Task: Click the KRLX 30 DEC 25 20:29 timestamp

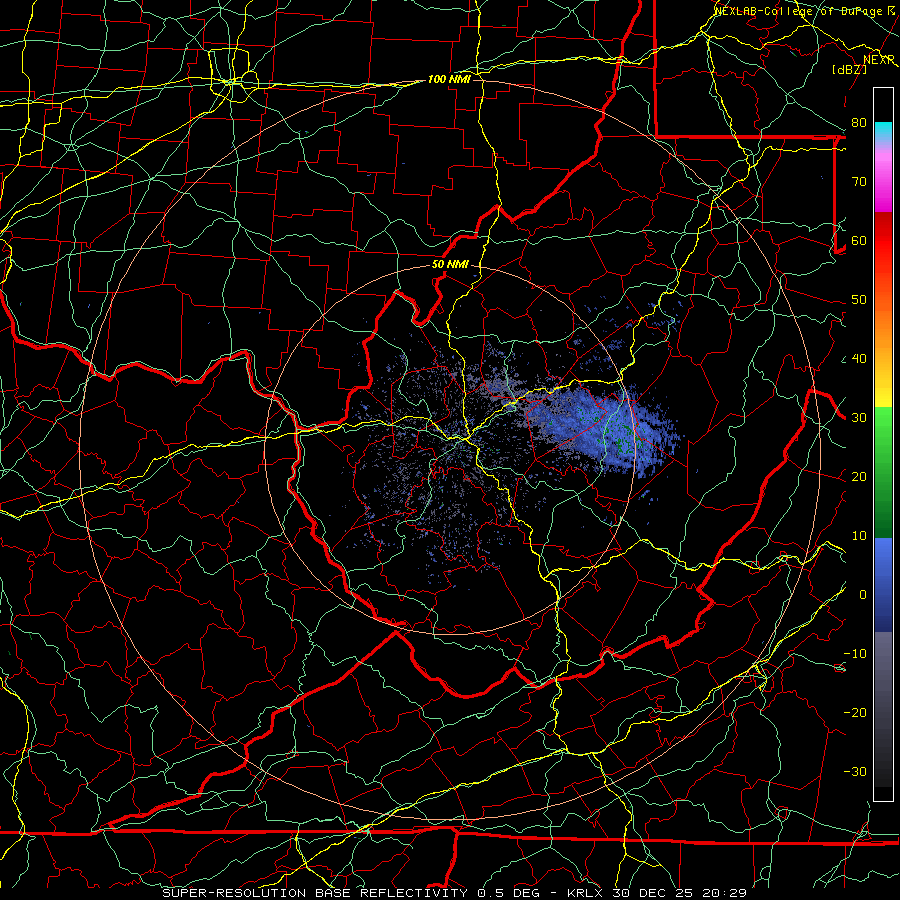Action: coord(657,893)
